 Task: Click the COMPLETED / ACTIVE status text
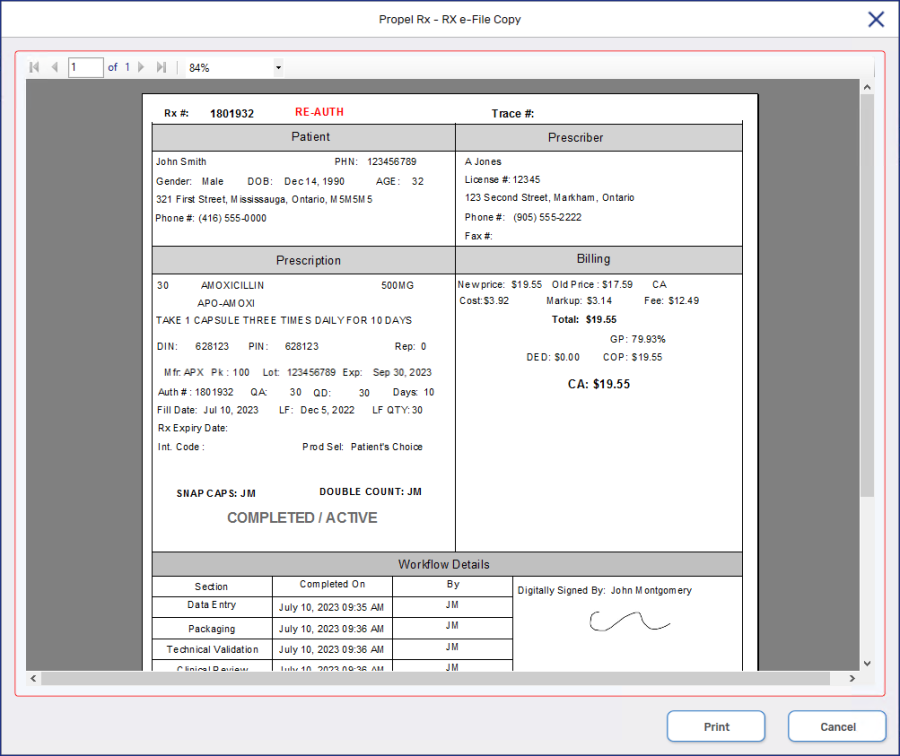(x=302, y=518)
